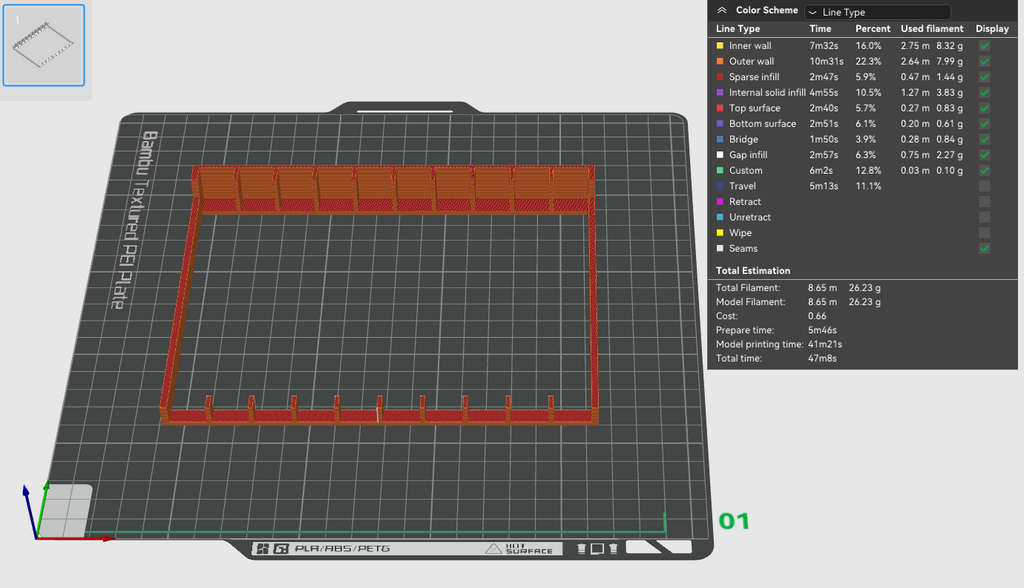Click the Inner wall row label

[x=750, y=46]
